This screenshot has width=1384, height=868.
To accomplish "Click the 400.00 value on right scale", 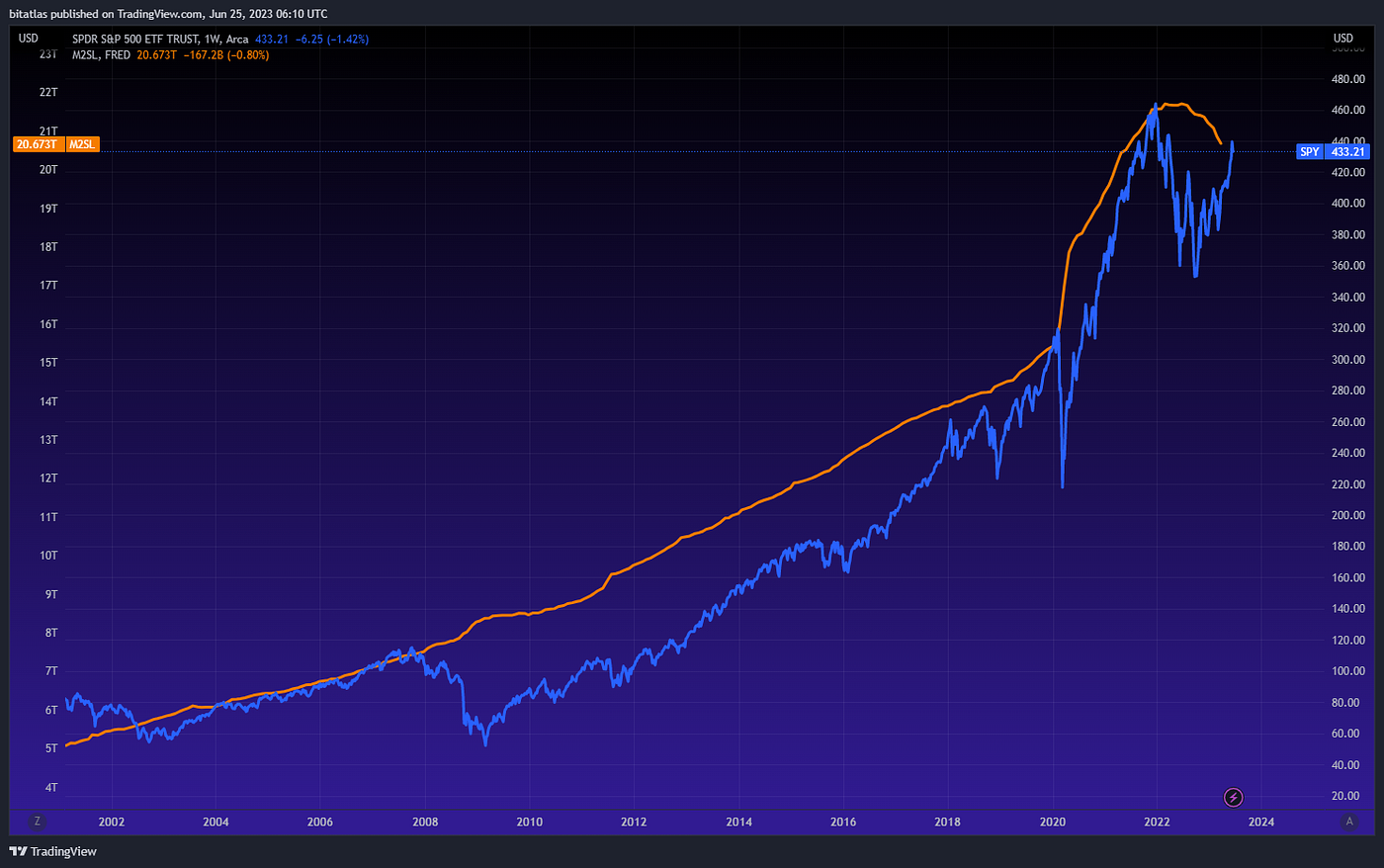I will tap(1348, 204).
